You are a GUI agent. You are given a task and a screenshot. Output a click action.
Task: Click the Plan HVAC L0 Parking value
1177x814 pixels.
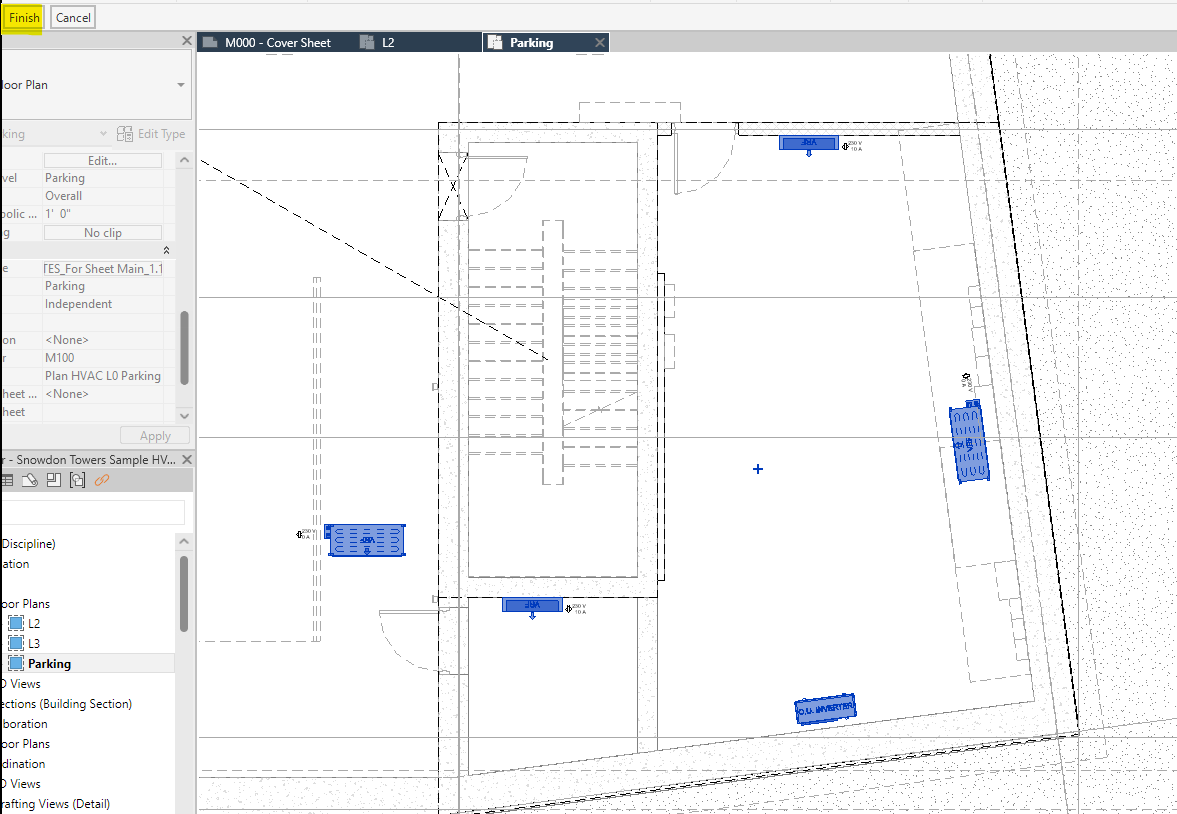coord(103,376)
